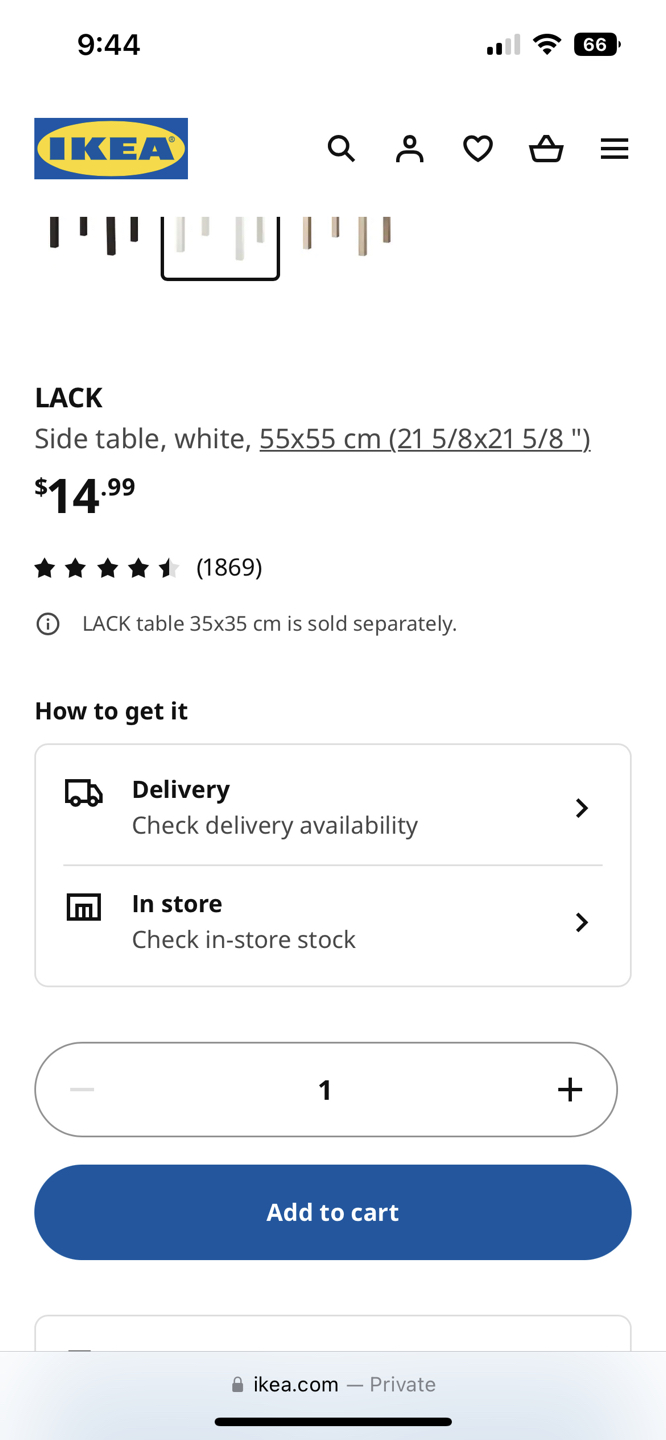Select the black-brown color variant thumbnail
The image size is (666, 1440).
pos(94,240)
